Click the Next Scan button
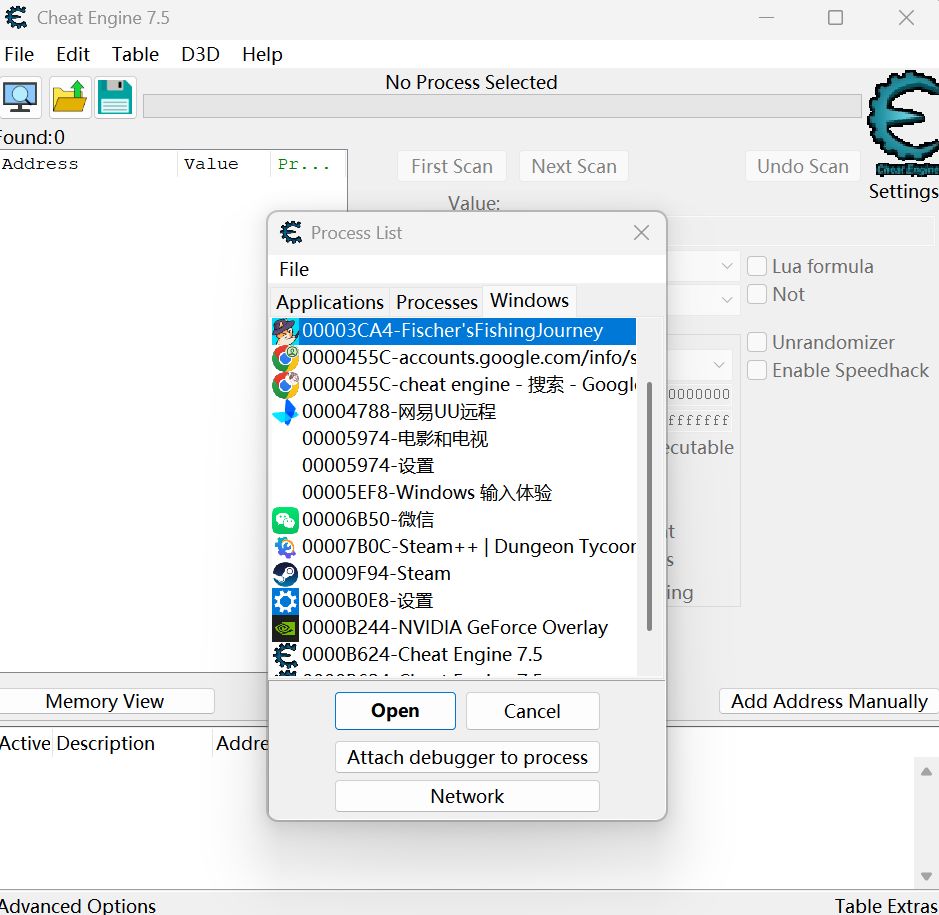The width and height of the screenshot is (939, 915). click(574, 166)
